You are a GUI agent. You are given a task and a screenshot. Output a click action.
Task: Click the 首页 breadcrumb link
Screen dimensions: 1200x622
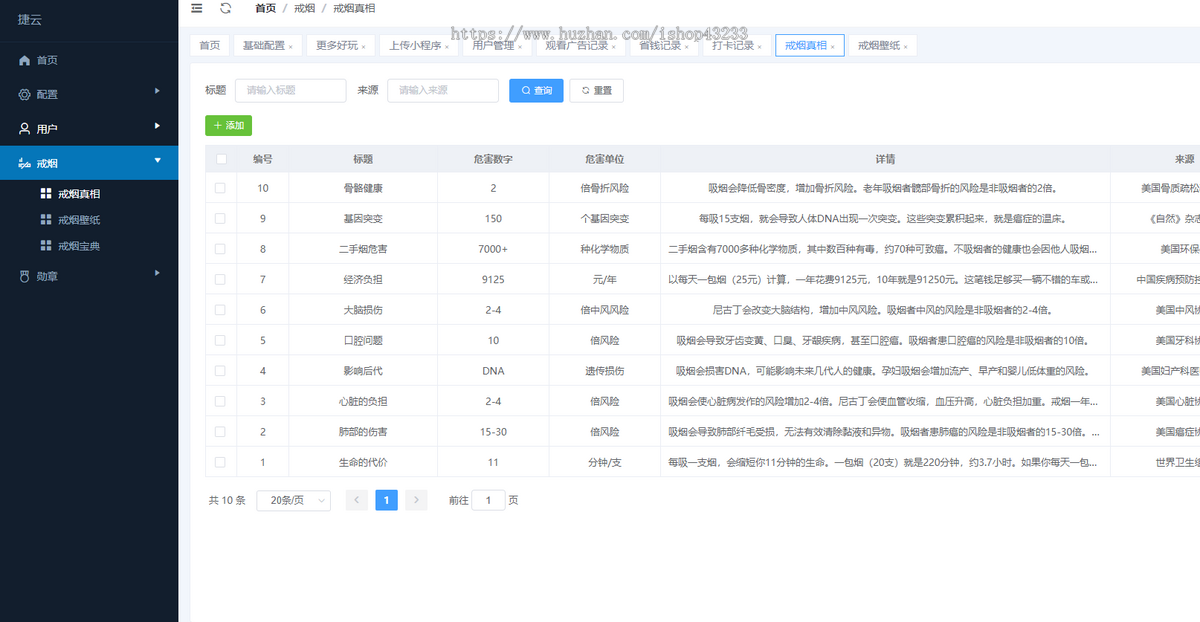pos(265,8)
